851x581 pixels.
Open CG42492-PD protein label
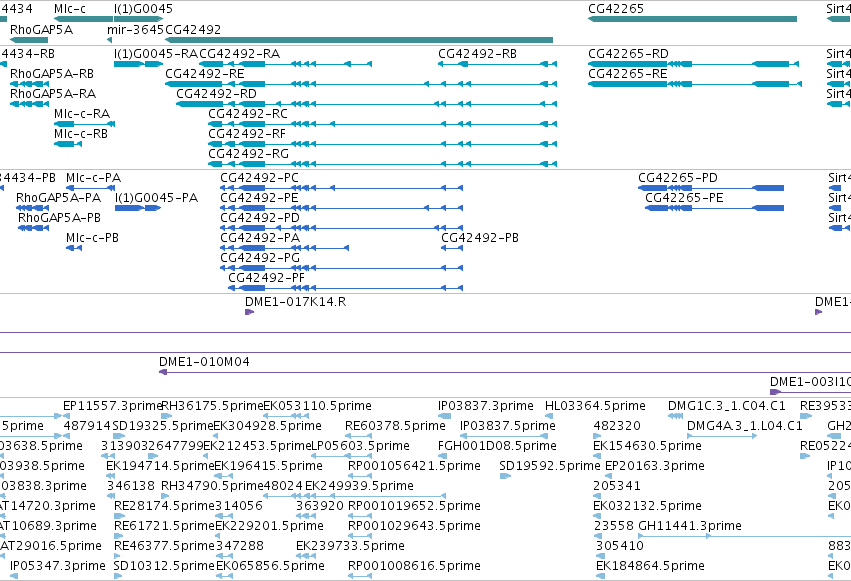point(260,218)
